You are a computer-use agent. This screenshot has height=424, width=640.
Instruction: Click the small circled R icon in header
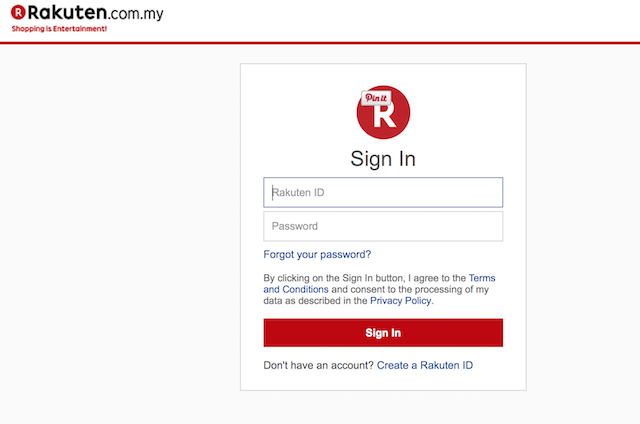(x=18, y=14)
